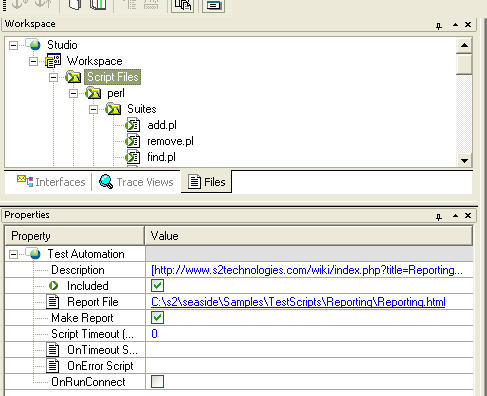Click the add.pl script file icon

(133, 125)
